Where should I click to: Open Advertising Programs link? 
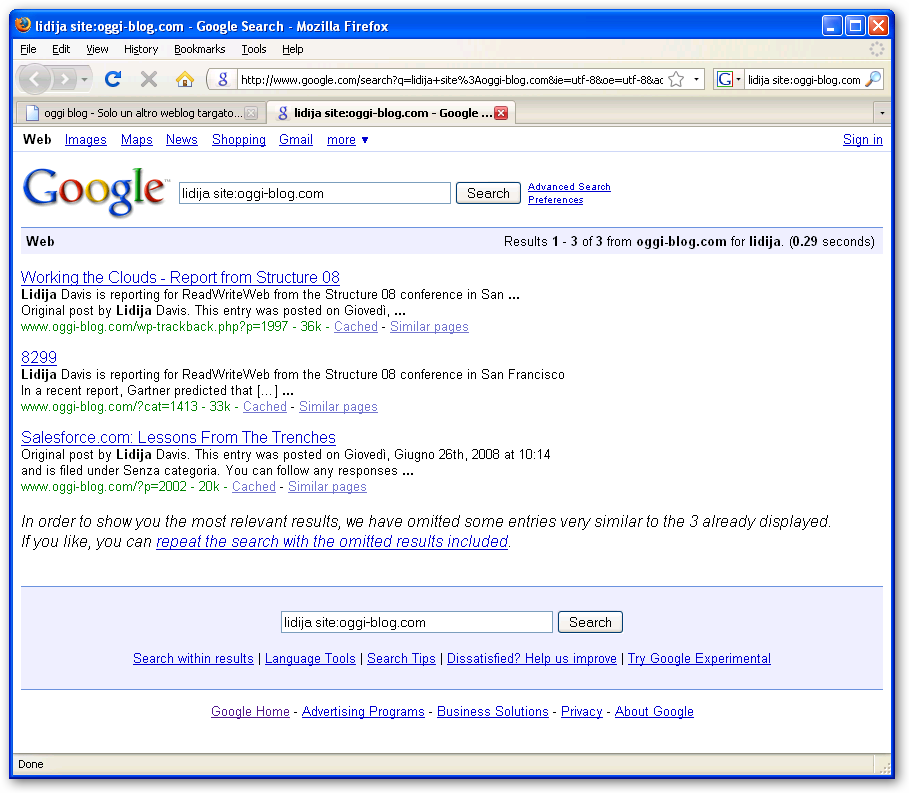[x=363, y=711]
